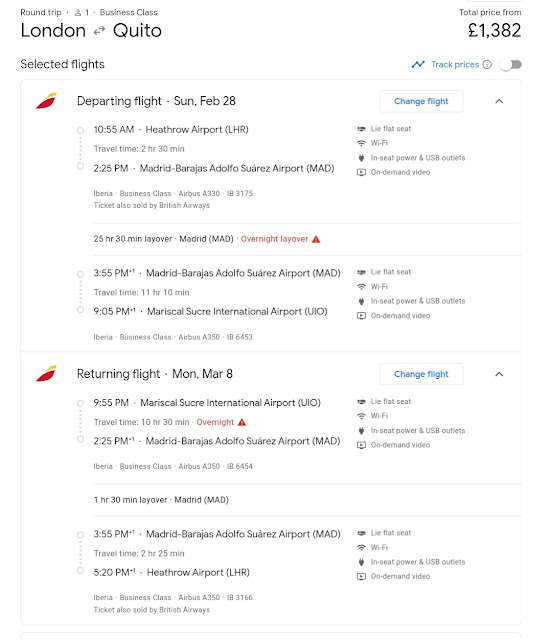Viewport: 552px width, 640px height.
Task: Collapse the Returning flight details chevron
Action: [499, 374]
